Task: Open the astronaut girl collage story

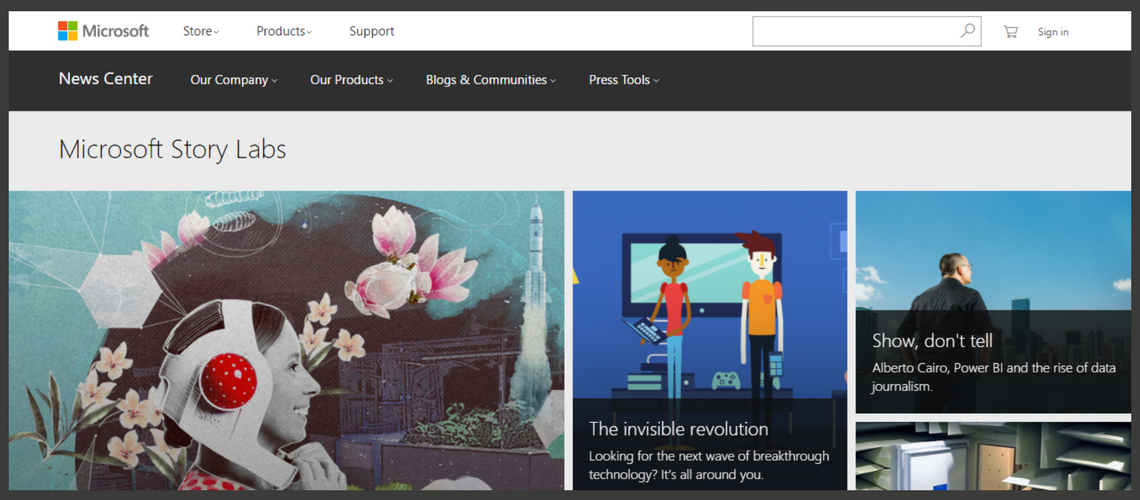Action: pos(286,340)
